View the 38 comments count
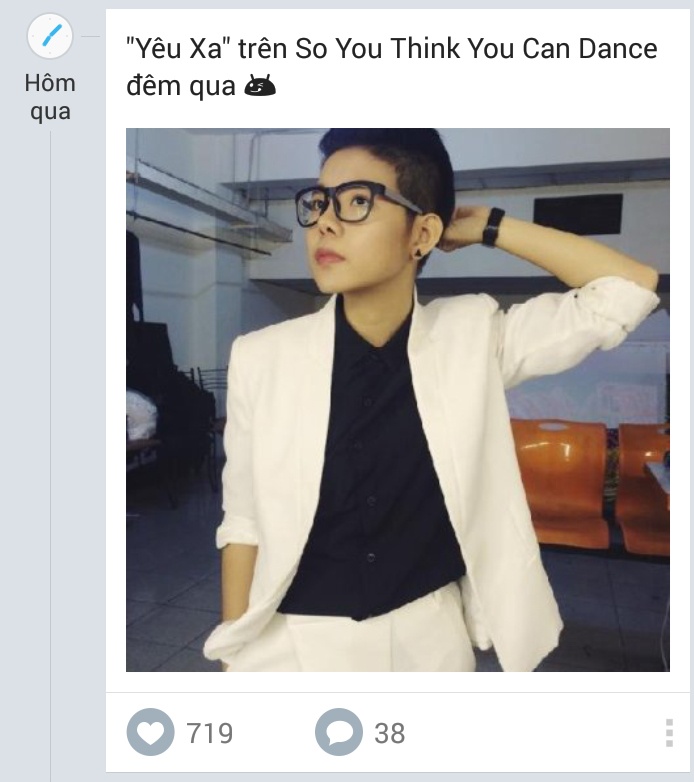Viewport: 694px width, 782px height. 389,733
